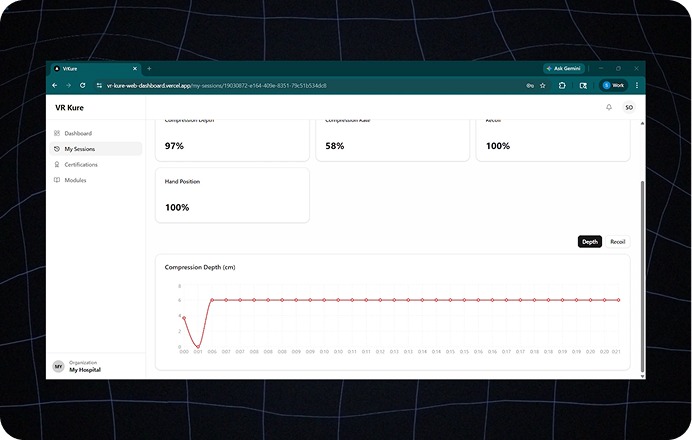Switch chart to Recoil view

[x=617, y=242]
